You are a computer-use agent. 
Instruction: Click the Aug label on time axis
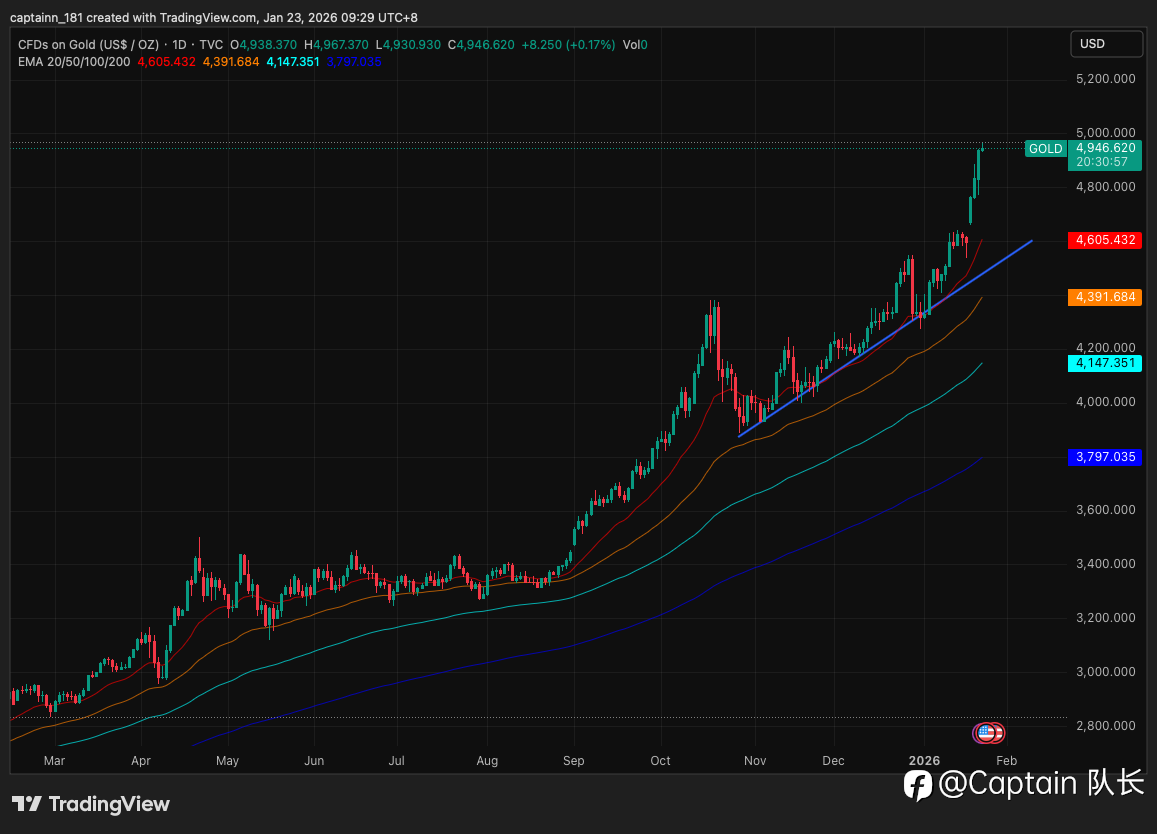(x=487, y=761)
